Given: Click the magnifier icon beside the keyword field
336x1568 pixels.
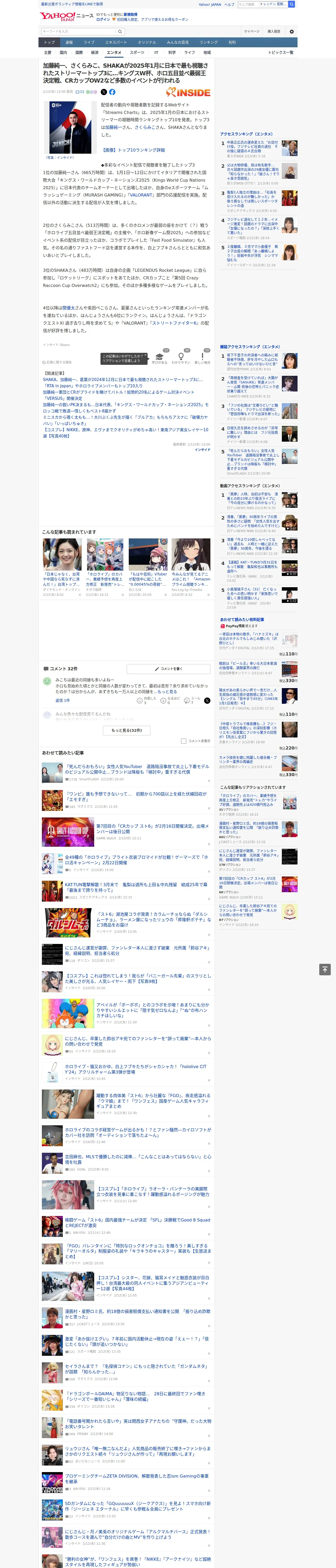Looking at the screenshot, I should 120,32.
